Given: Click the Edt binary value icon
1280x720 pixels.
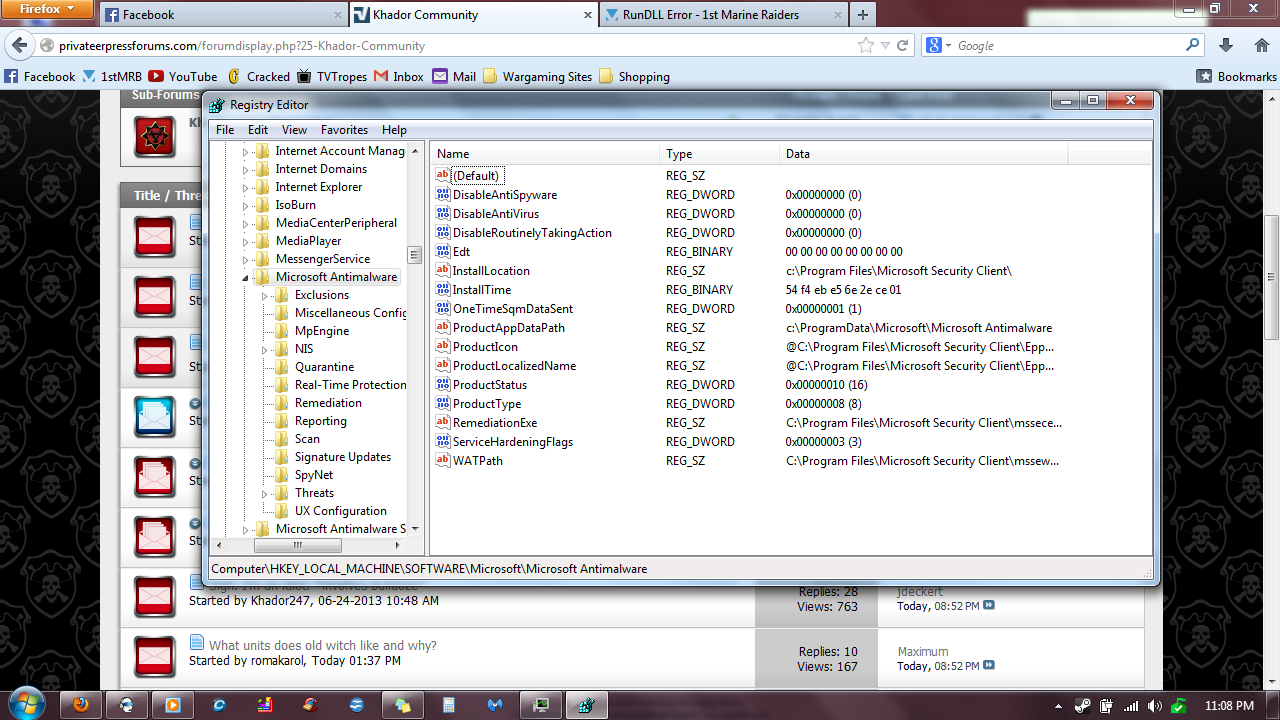Looking at the screenshot, I should (x=443, y=251).
